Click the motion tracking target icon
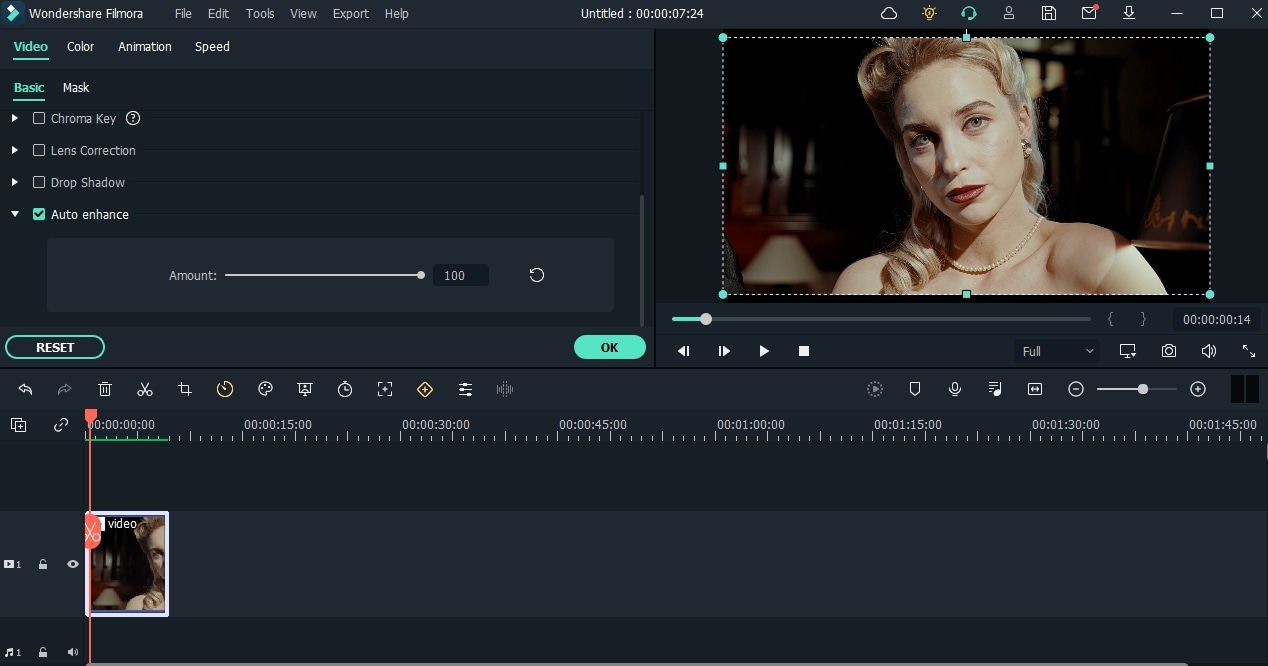The width and height of the screenshot is (1268, 666). (385, 389)
